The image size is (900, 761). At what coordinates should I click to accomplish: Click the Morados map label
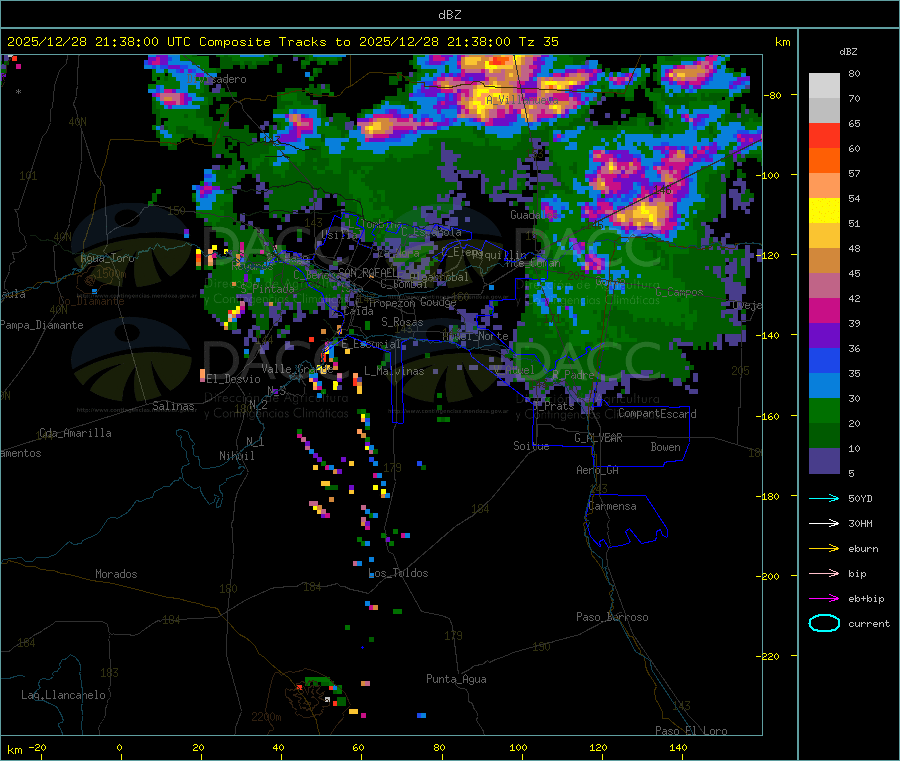116,574
